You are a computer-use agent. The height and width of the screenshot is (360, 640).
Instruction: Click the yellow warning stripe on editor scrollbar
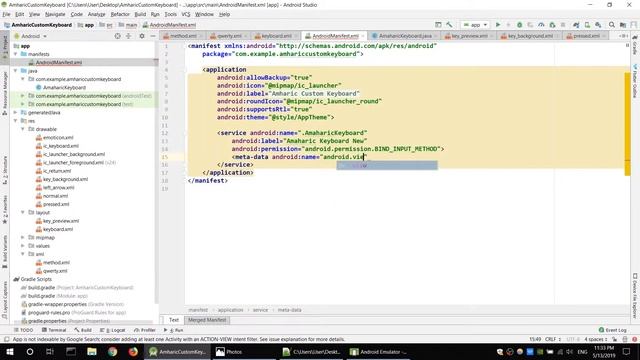627,124
